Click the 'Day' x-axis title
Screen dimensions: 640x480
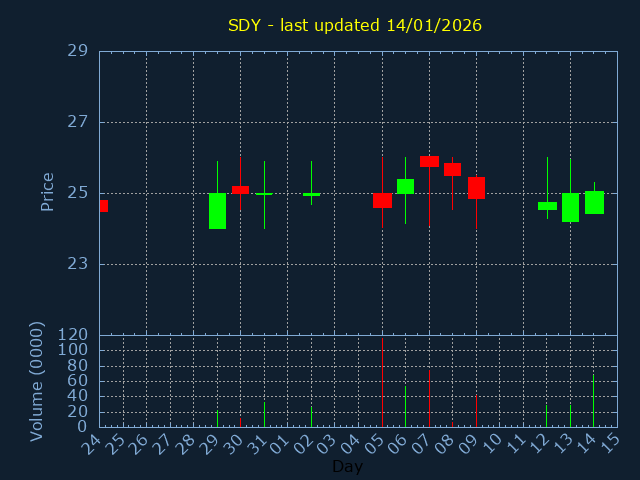click(347, 466)
